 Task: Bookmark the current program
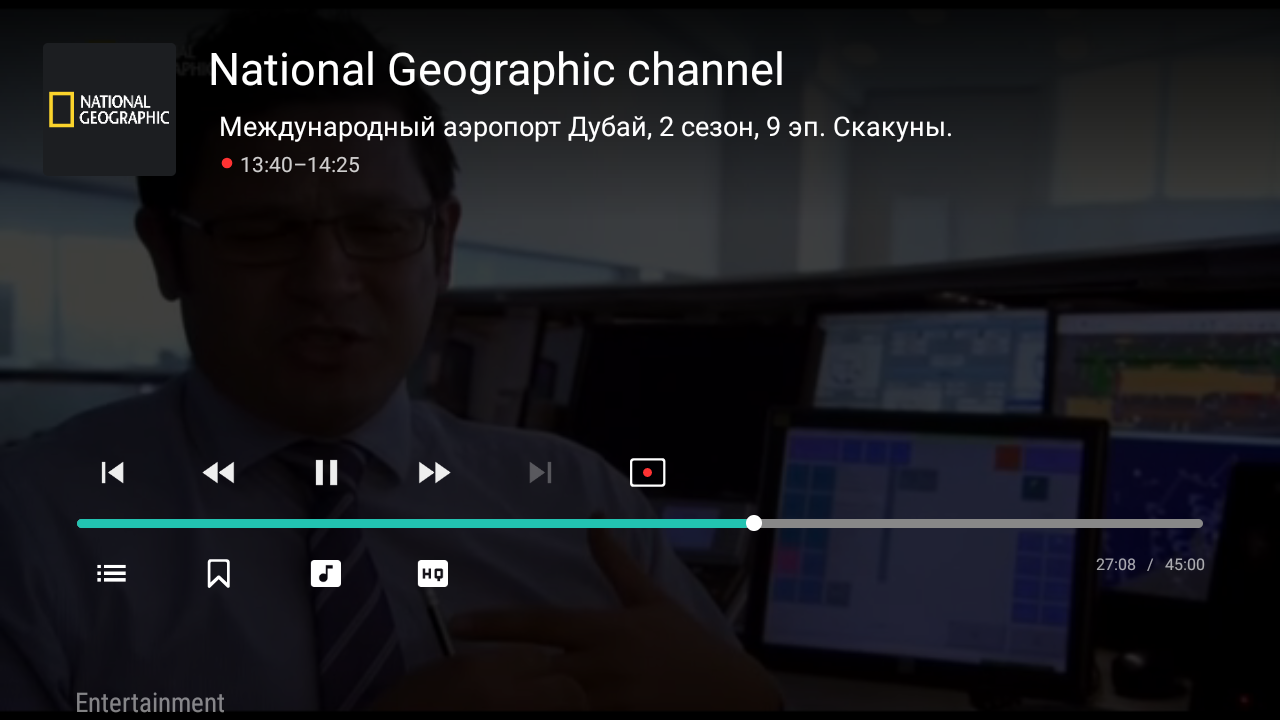tap(219, 573)
